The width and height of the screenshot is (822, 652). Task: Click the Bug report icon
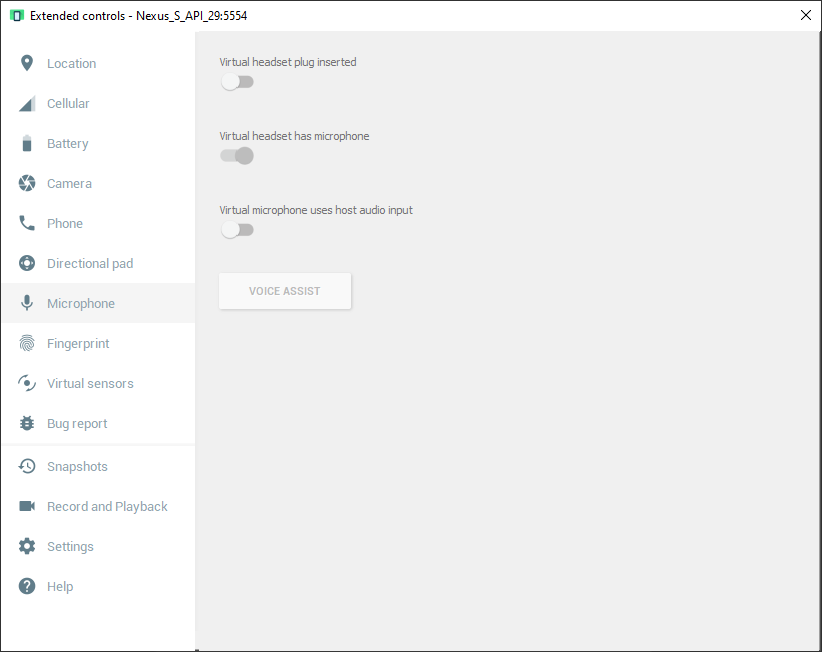pyautogui.click(x=27, y=424)
